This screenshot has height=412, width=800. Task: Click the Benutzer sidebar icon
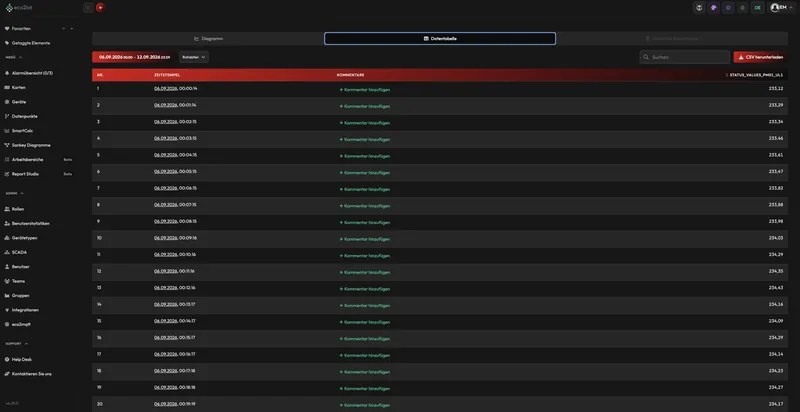coord(7,267)
